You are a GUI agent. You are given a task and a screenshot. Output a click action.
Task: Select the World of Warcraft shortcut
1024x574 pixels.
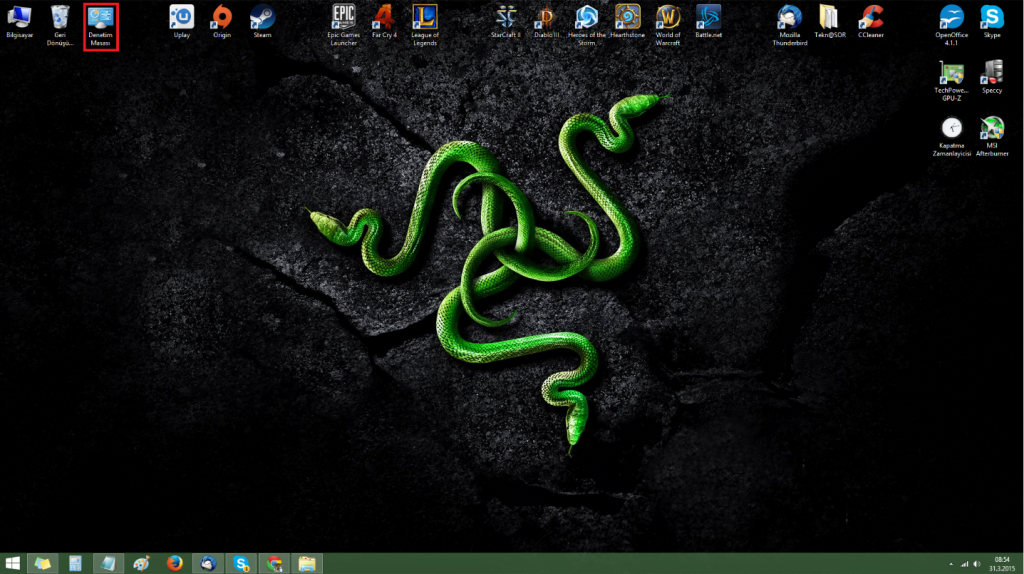668,18
